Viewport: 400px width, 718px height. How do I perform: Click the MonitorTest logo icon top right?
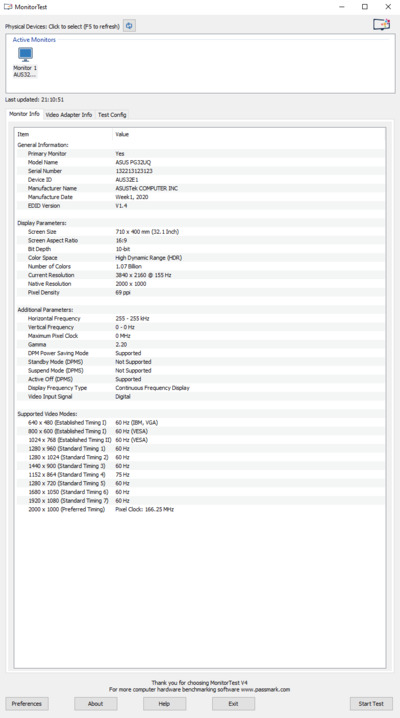click(x=381, y=24)
